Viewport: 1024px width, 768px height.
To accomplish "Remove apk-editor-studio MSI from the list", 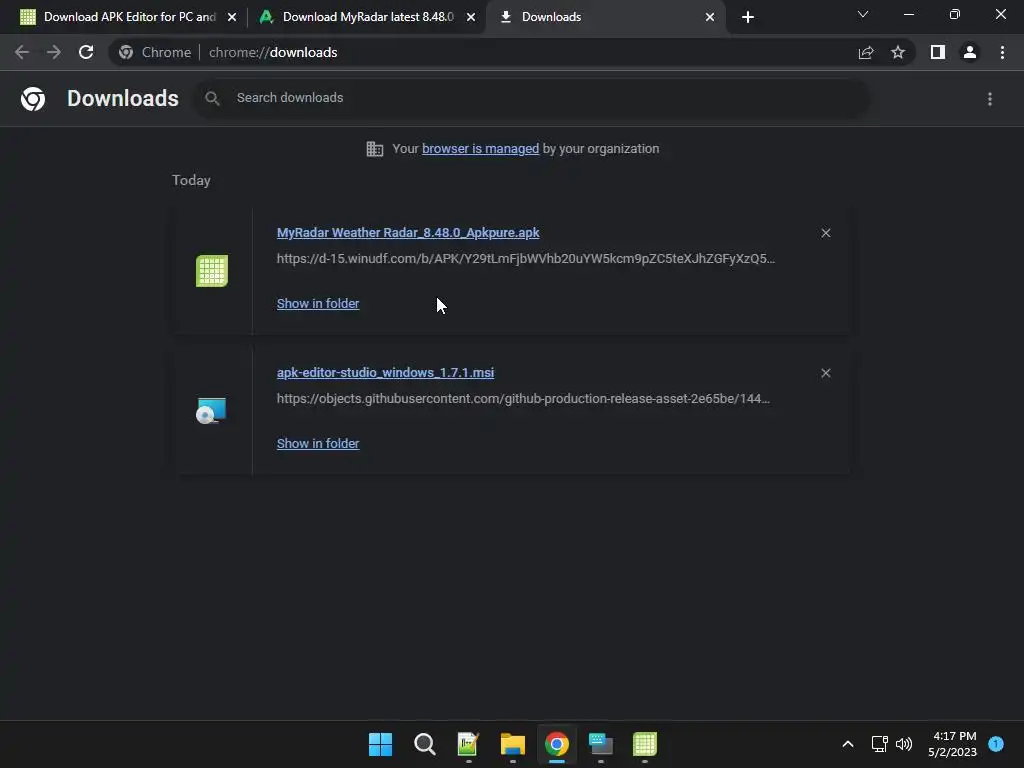I will [x=825, y=373].
